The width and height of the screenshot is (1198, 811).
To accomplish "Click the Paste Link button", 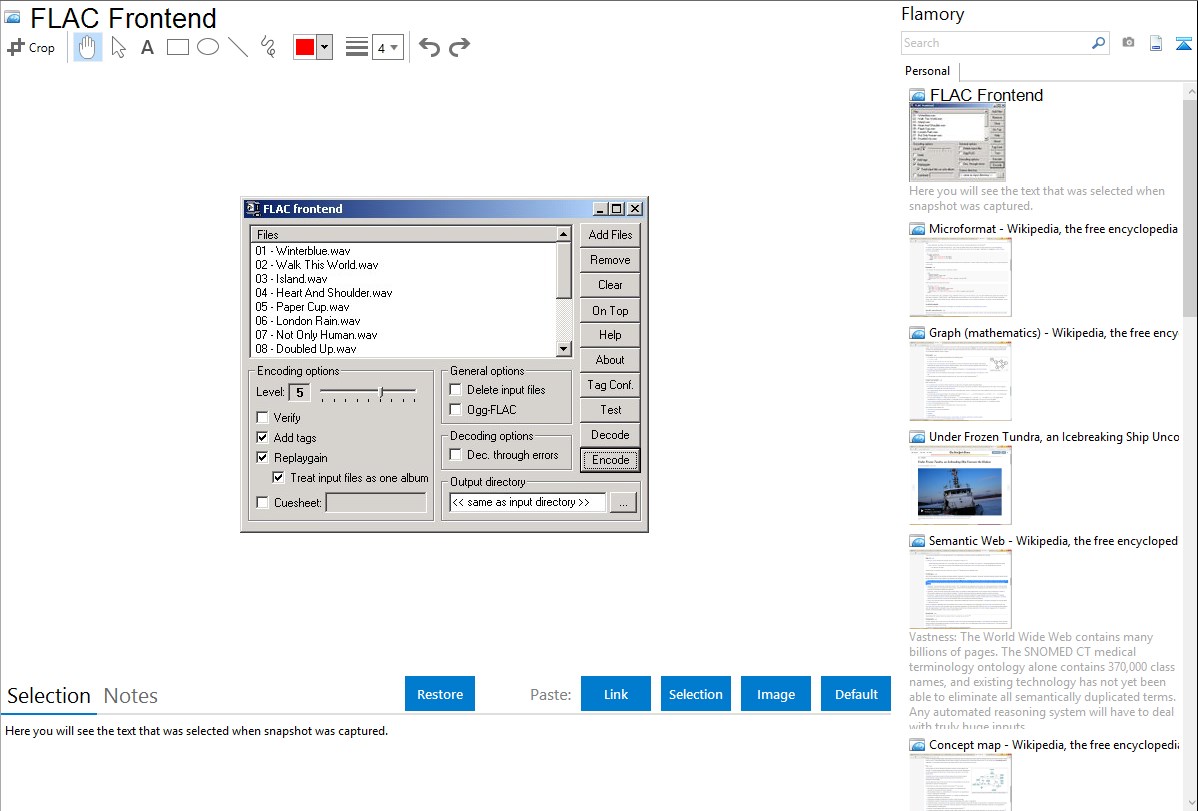I will [x=616, y=694].
